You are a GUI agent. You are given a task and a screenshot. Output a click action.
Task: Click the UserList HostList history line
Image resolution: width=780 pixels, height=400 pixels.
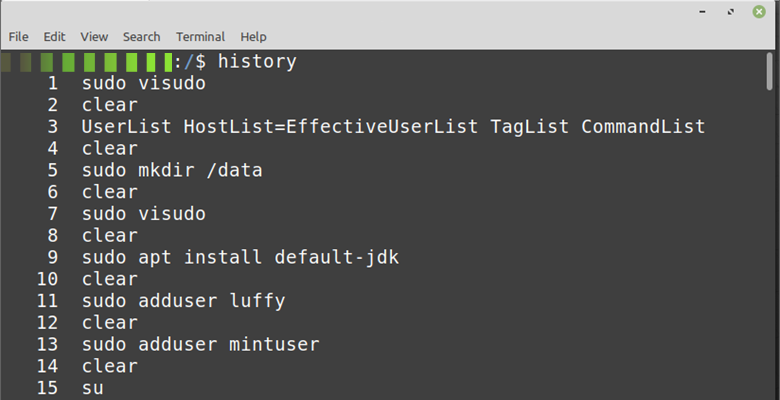(393, 126)
